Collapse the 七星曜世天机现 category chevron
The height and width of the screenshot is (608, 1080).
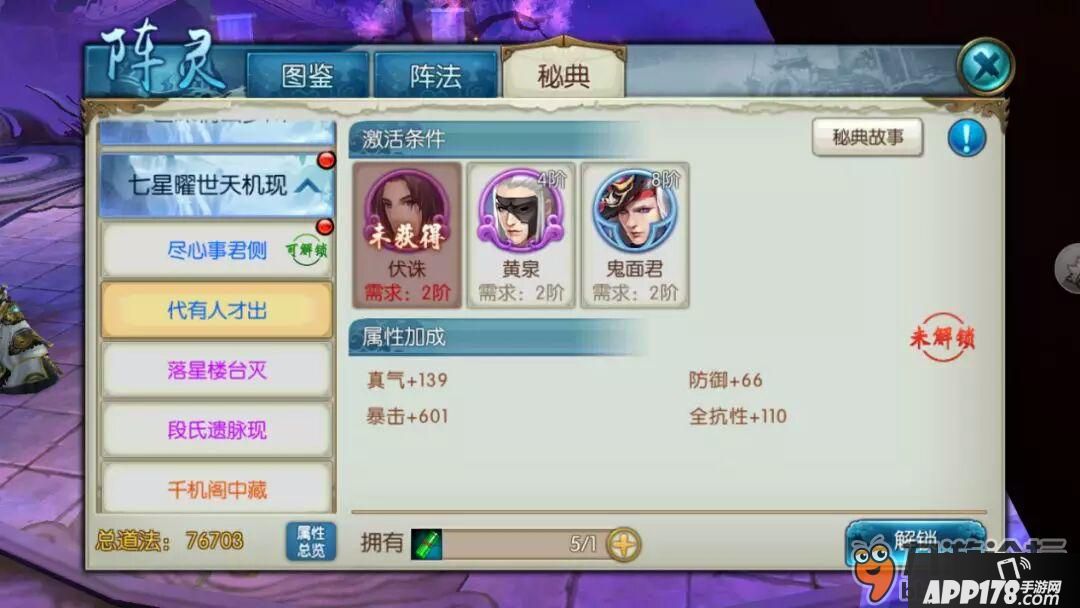pos(309,185)
